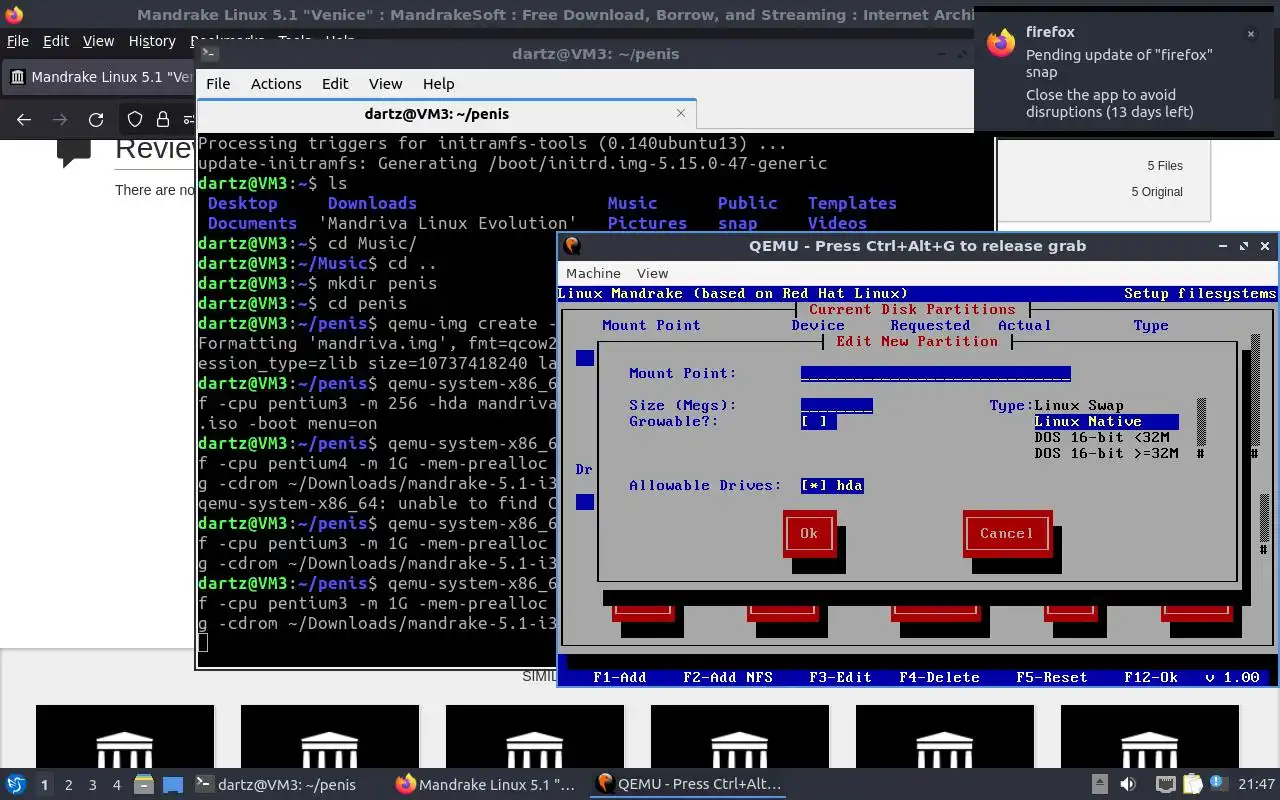The height and width of the screenshot is (800, 1280).
Task: Open the last similar item archive thumbnail
Action: coord(1150,737)
